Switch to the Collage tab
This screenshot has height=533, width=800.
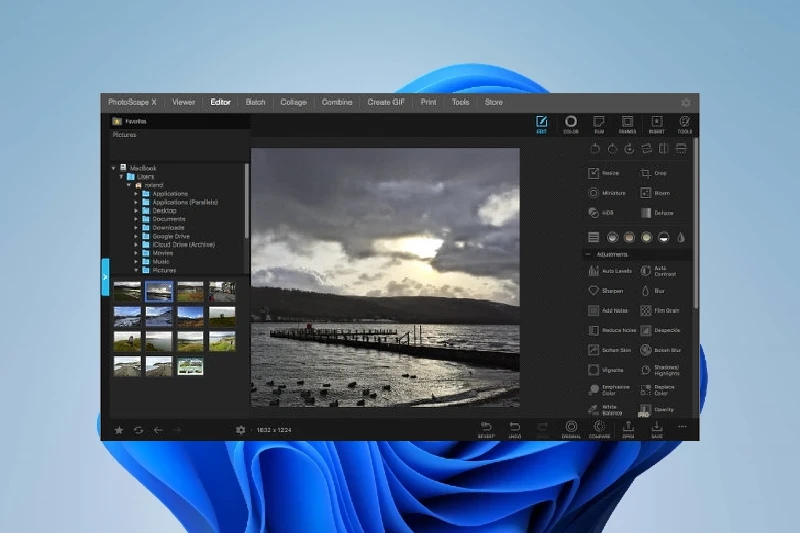coord(293,102)
